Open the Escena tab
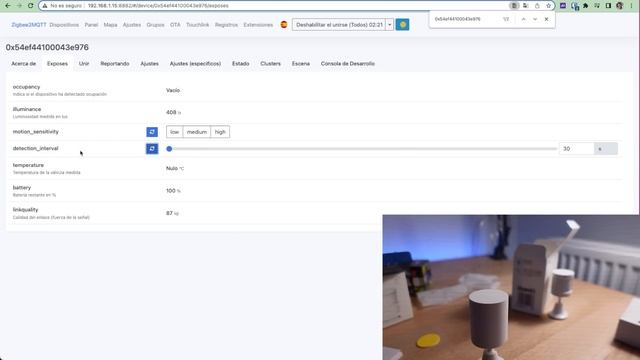 tap(301, 64)
